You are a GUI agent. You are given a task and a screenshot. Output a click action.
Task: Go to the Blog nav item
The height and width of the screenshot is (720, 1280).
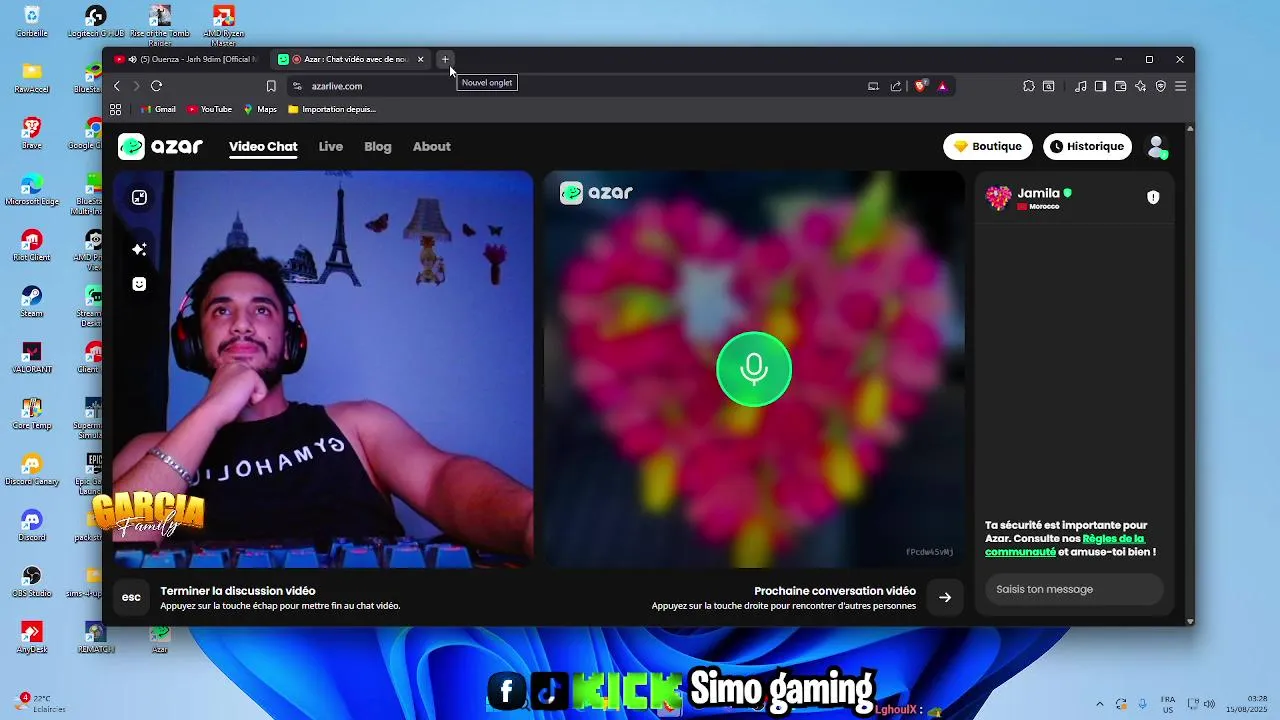378,146
